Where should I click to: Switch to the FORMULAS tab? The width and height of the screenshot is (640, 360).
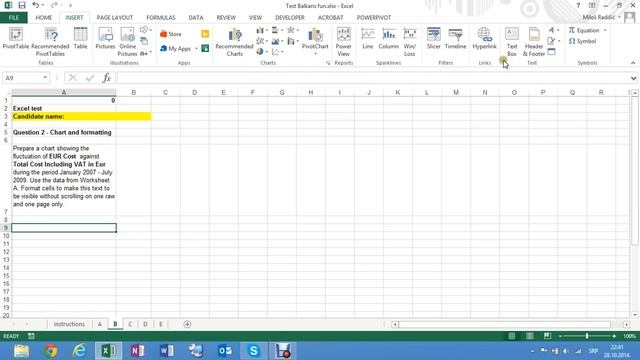coord(161,18)
